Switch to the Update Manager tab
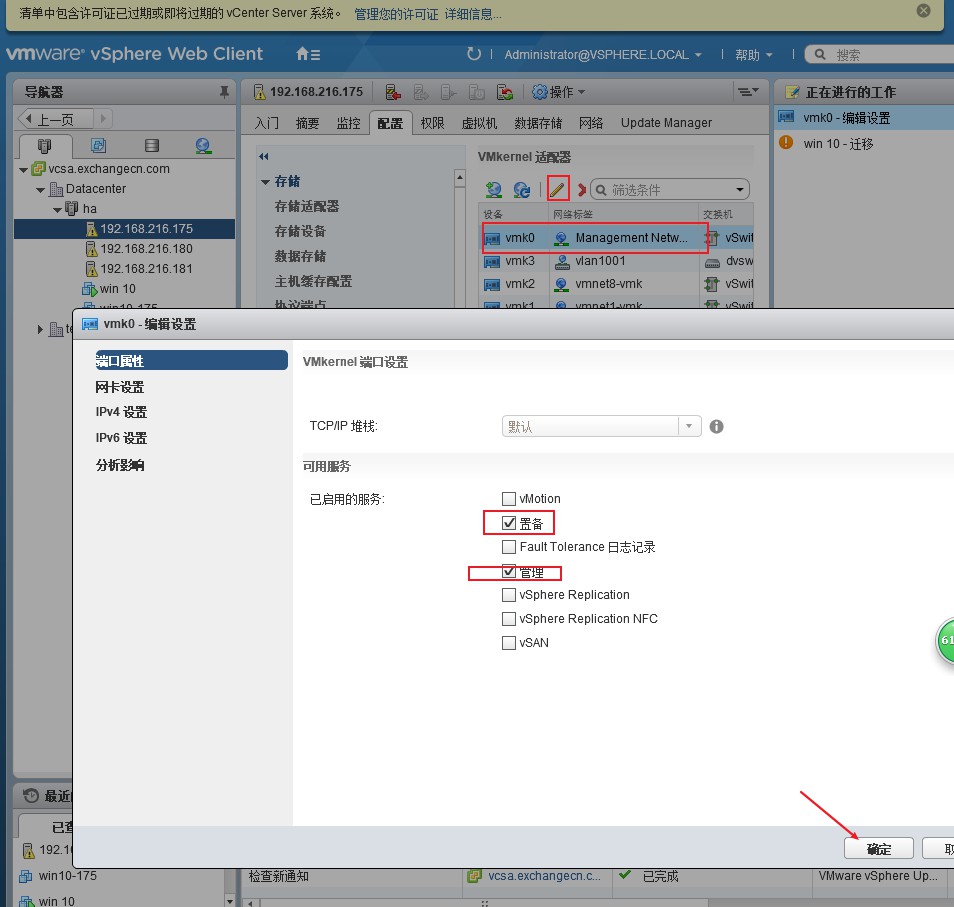Screen dimensions: 954x907 (666, 123)
